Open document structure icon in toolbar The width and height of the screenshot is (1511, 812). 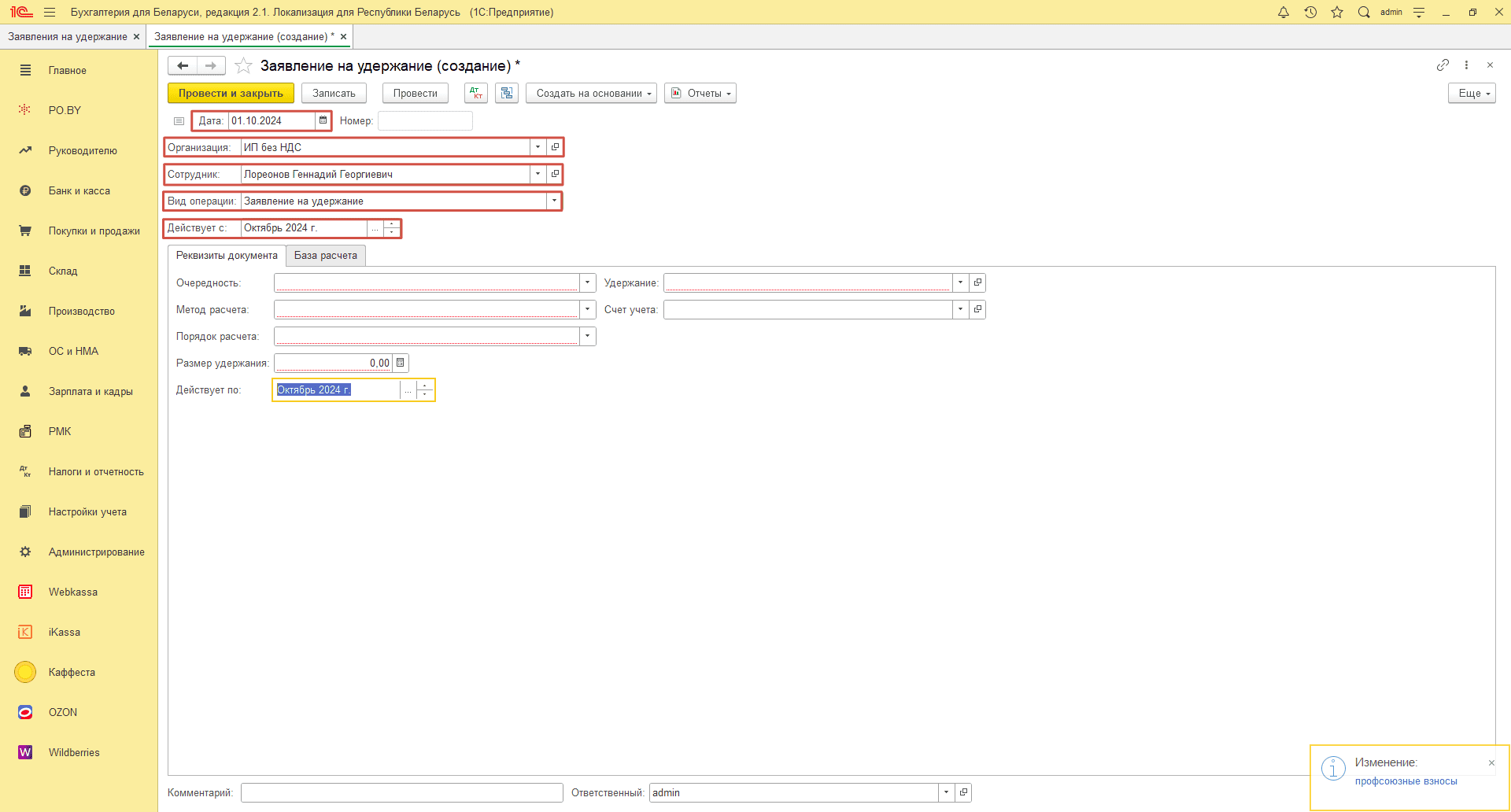(507, 93)
